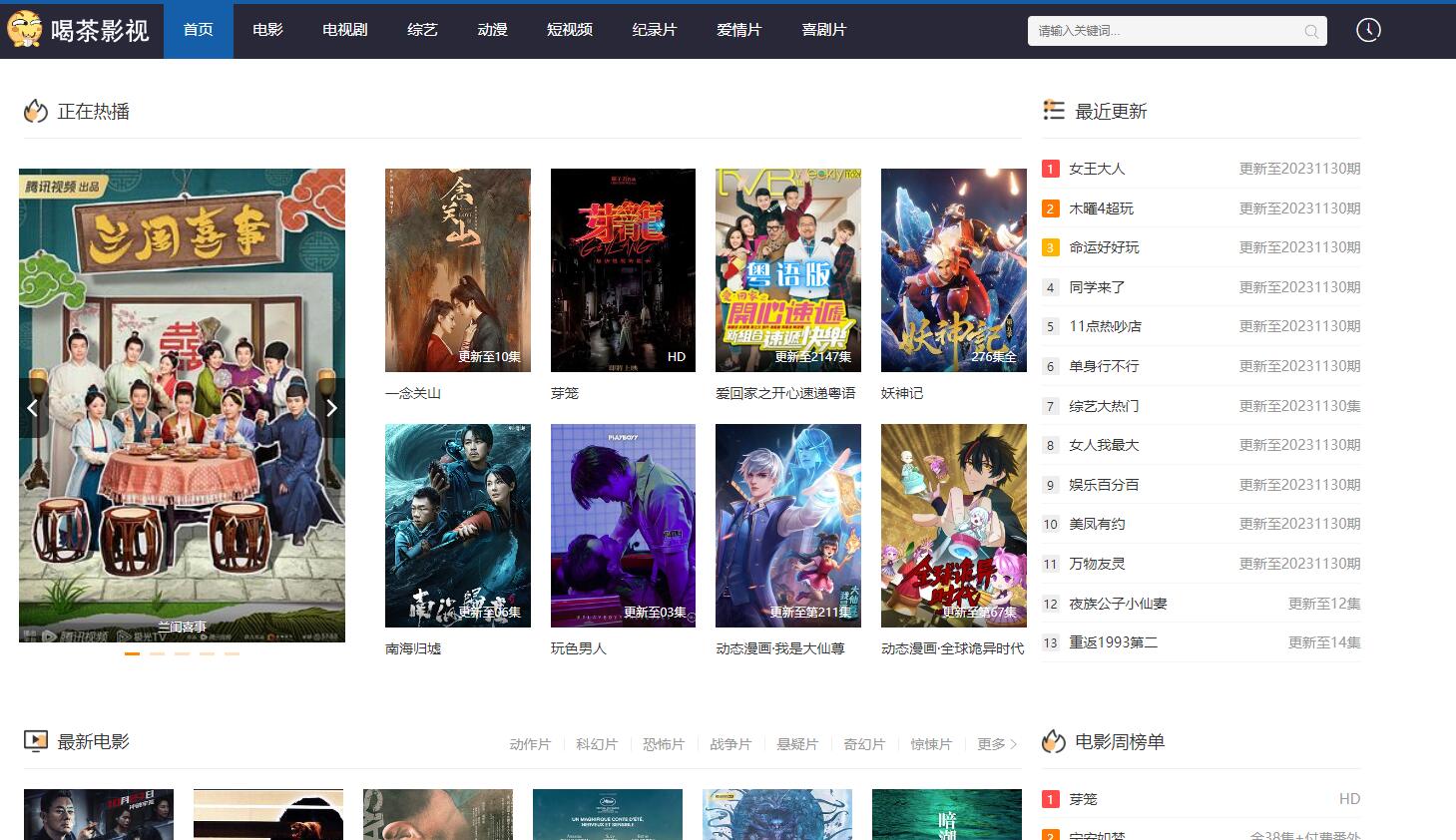The height and width of the screenshot is (840, 1456).
Task: Click the screen icon beside 最新电影
Action: coord(36,740)
